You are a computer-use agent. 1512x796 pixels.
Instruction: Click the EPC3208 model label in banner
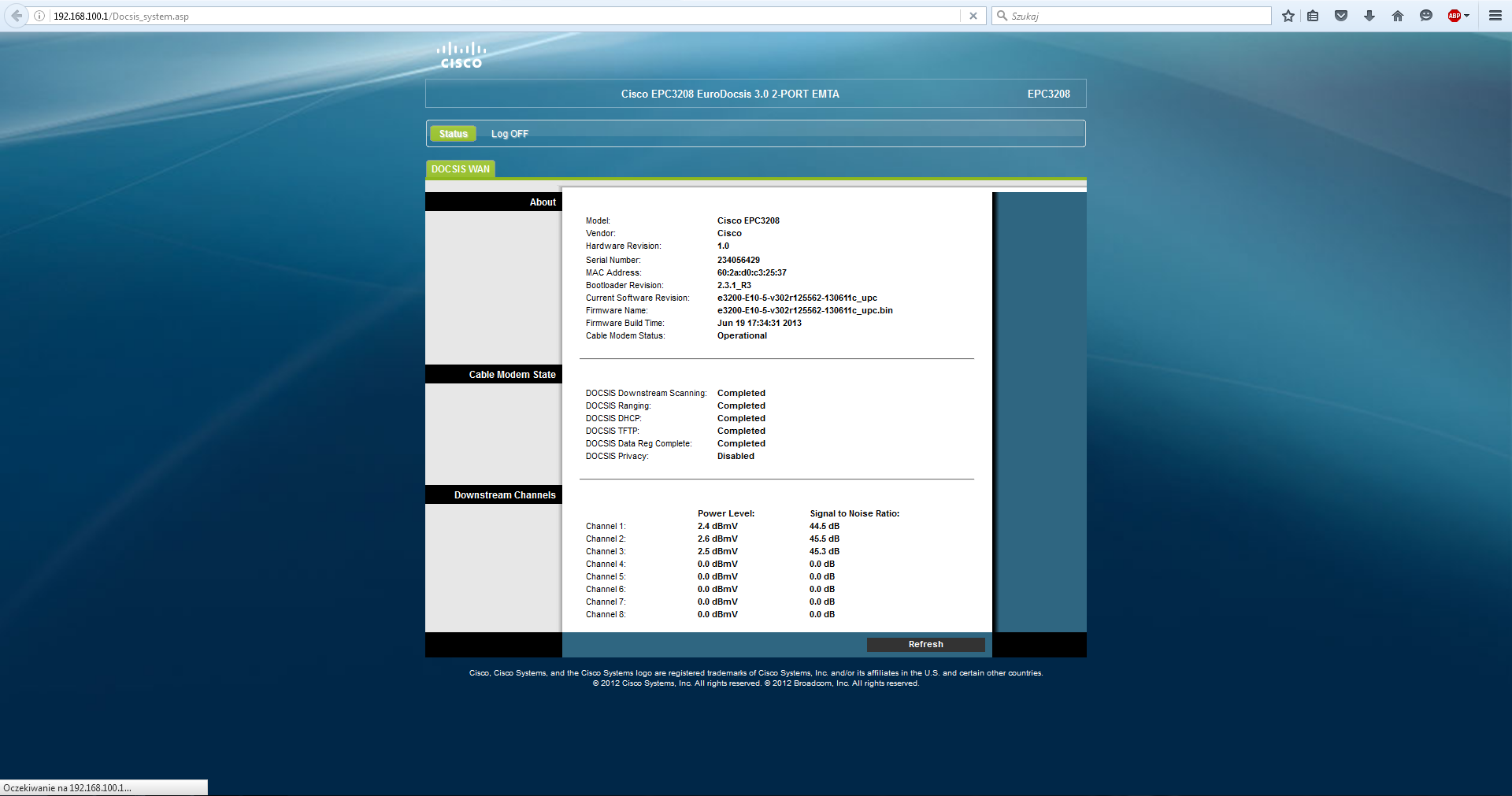pyautogui.click(x=1049, y=94)
